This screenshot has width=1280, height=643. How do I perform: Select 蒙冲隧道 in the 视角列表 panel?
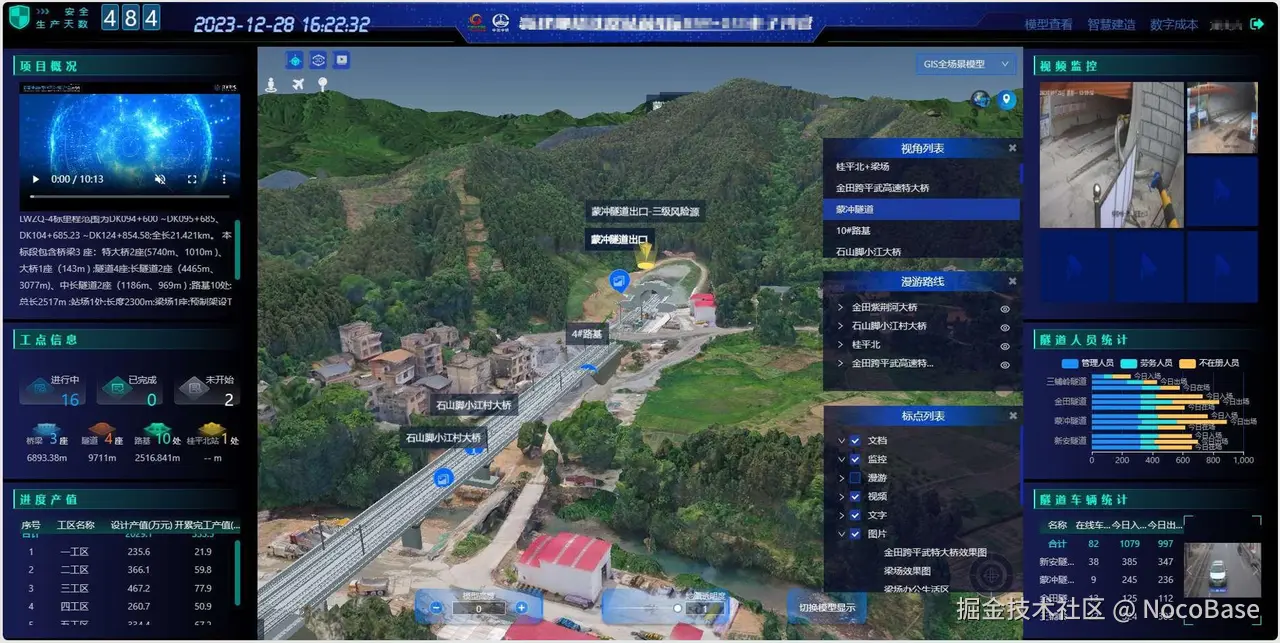[900, 207]
